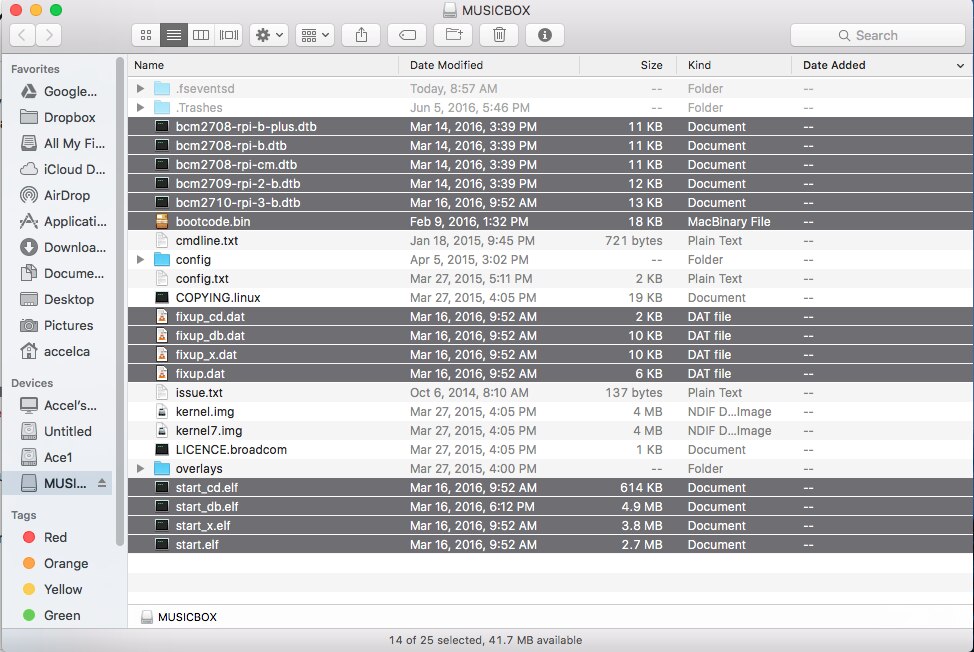
Task: Switch to icon view in toolbar
Action: click(x=146, y=35)
